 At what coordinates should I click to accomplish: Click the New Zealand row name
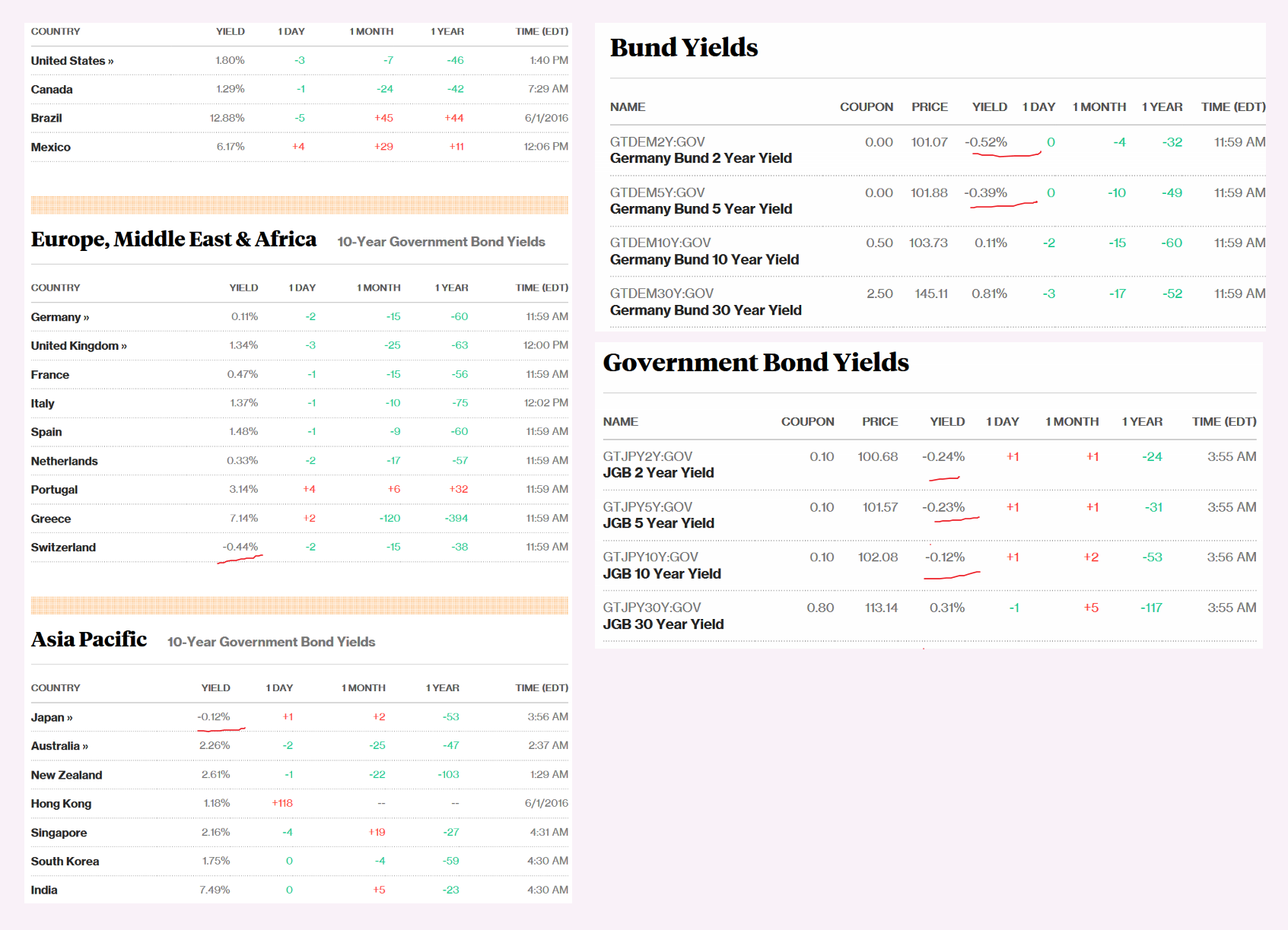click(x=67, y=775)
